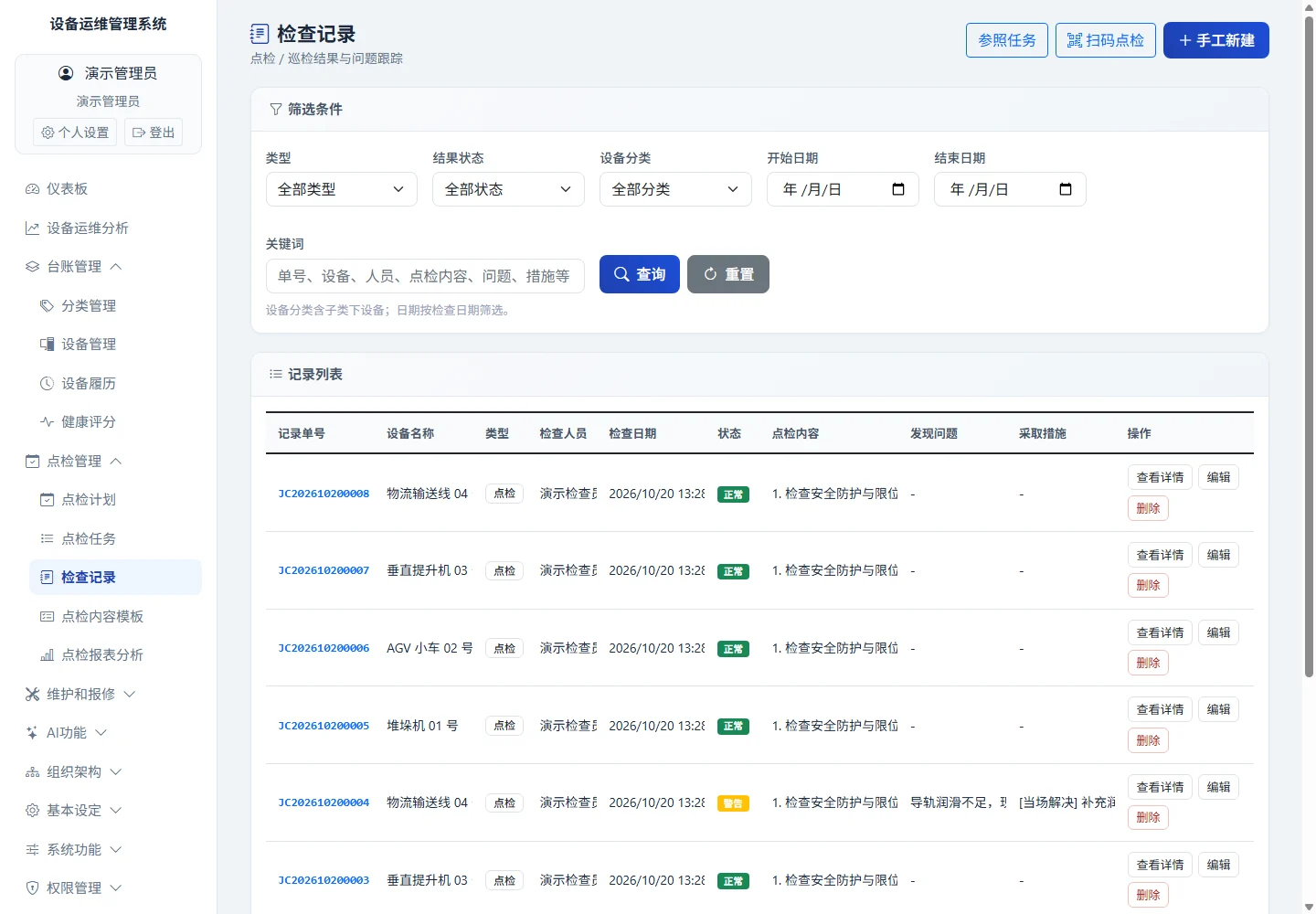Open 个人设置 personal settings
1316x914 pixels.
(75, 133)
